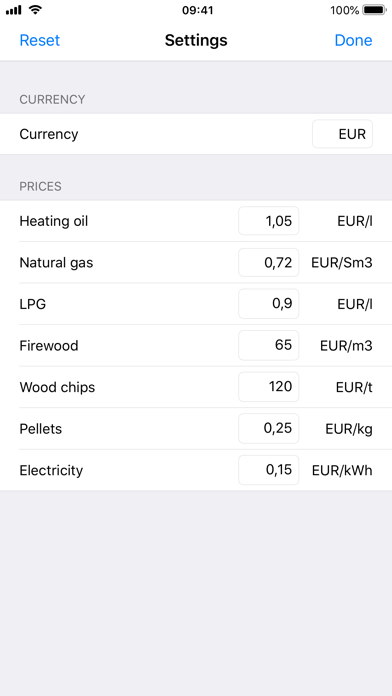Edit the Firewood price field
The width and height of the screenshot is (392, 696).
269,345
